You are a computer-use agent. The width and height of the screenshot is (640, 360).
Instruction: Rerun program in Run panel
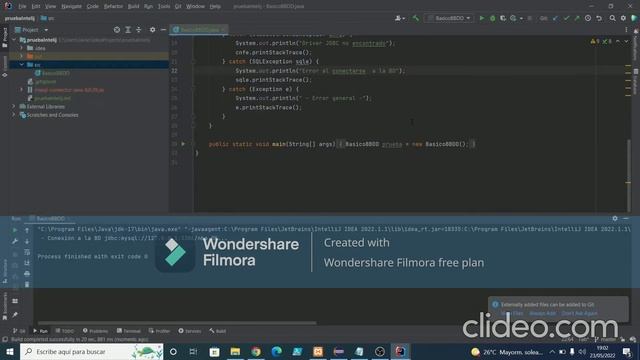coord(15,230)
